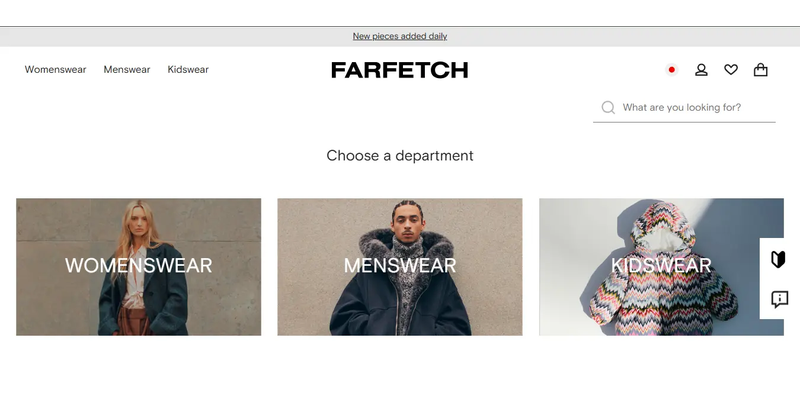Select Kidswear in the top navigation
800x400 pixels.
coord(188,69)
